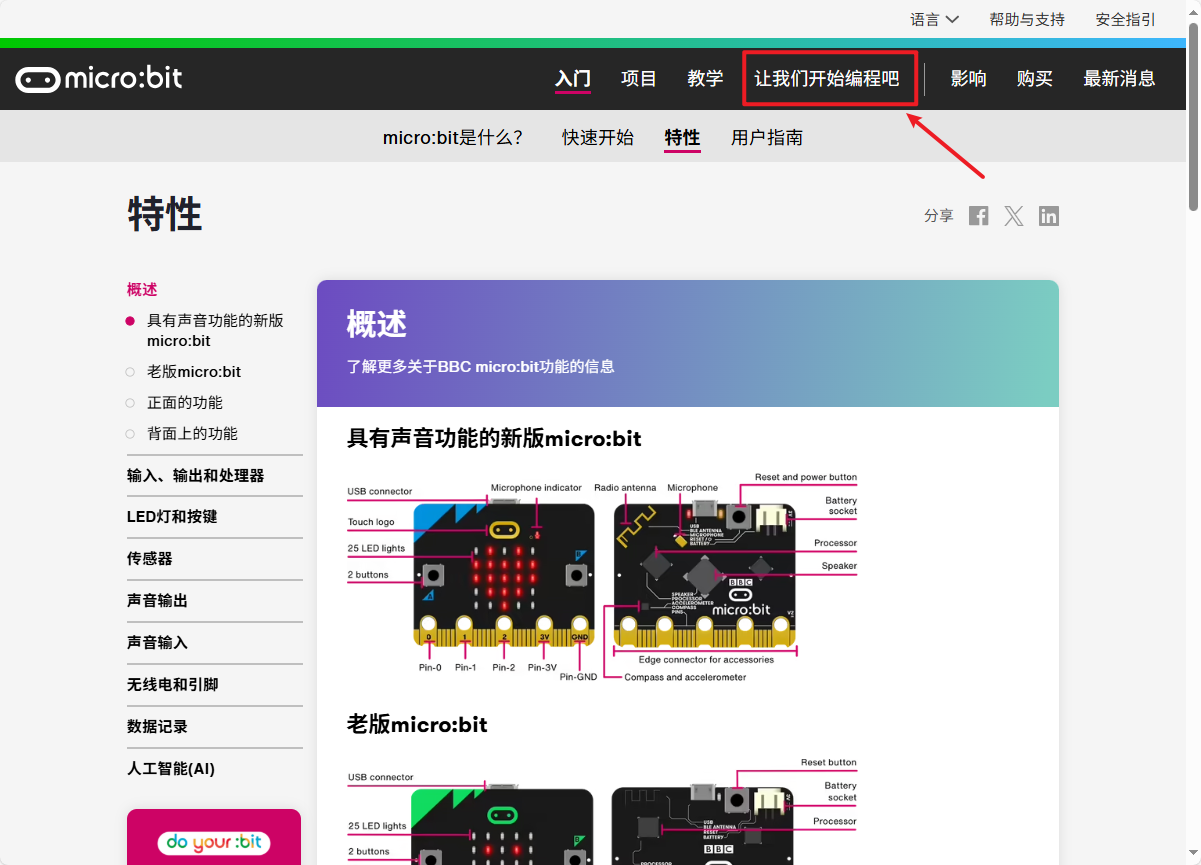Click the 概述 banner heading

pyautogui.click(x=377, y=324)
